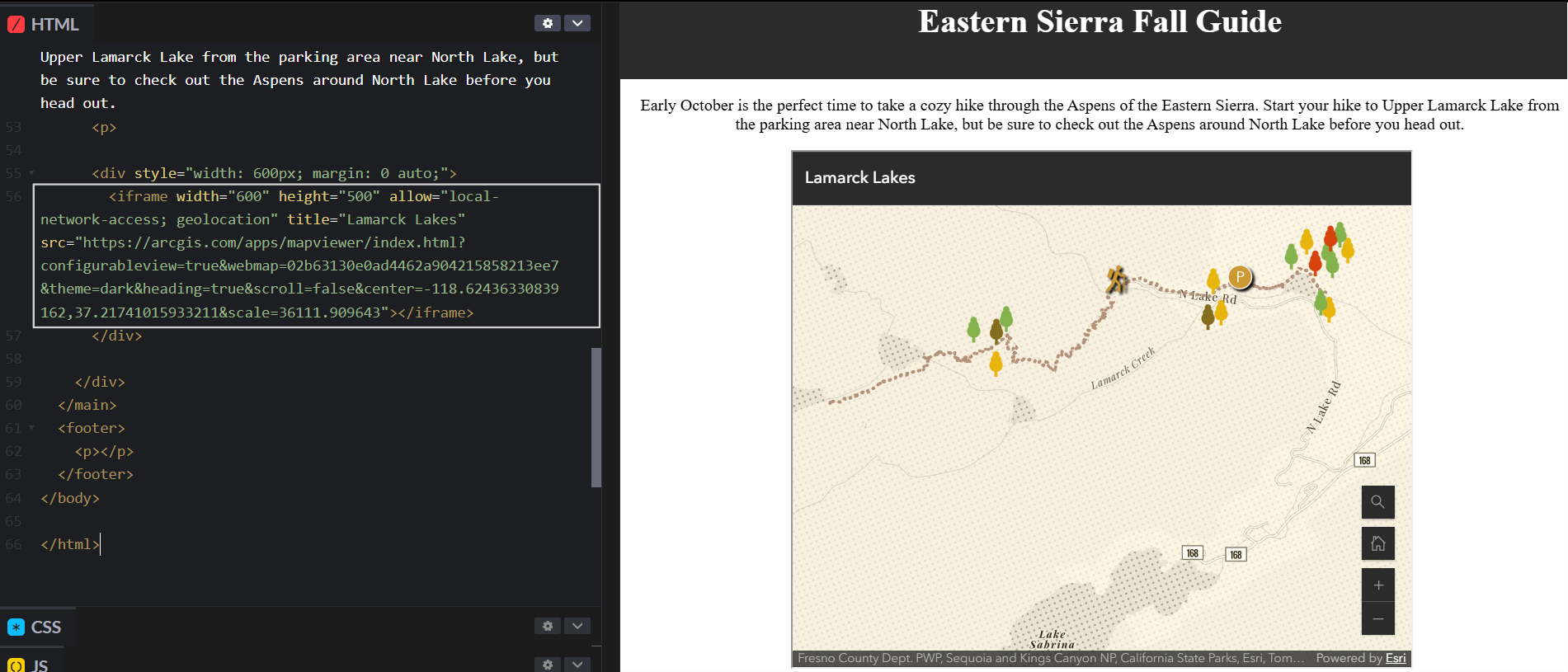1568x672 pixels.
Task: Click the div style width line in code
Action: coord(274,173)
